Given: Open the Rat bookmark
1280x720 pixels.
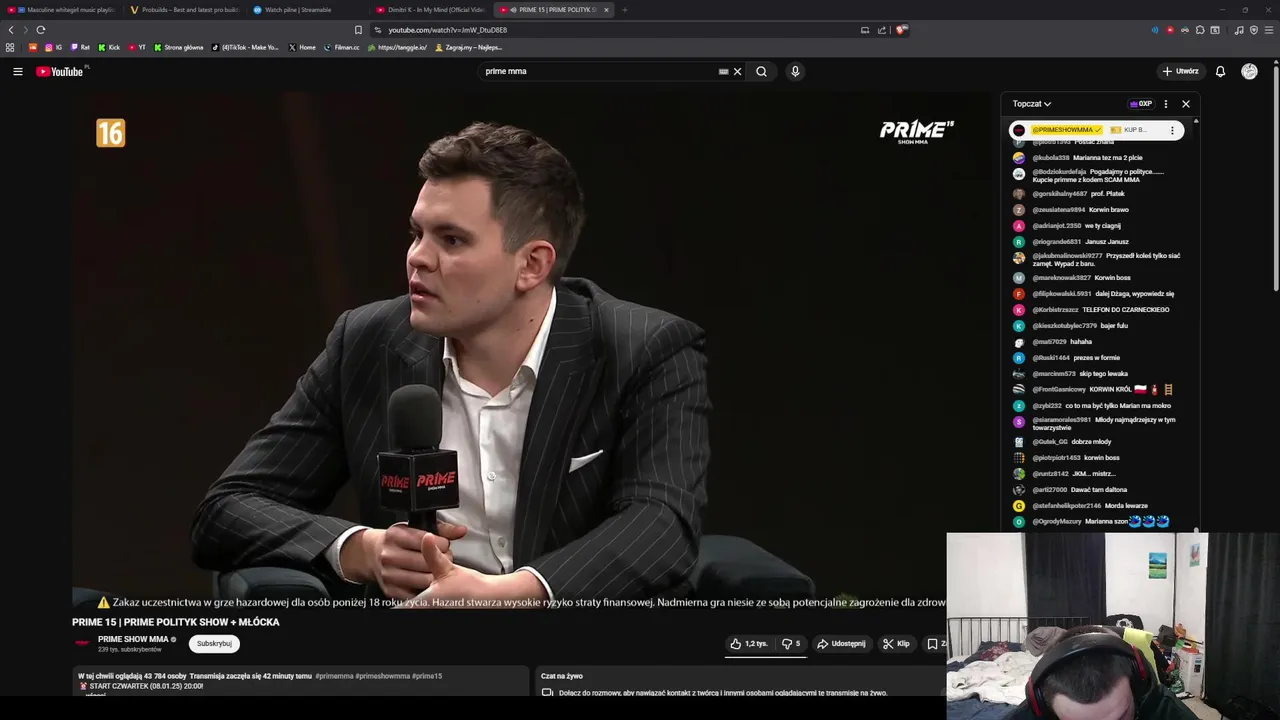Looking at the screenshot, I should (80, 47).
